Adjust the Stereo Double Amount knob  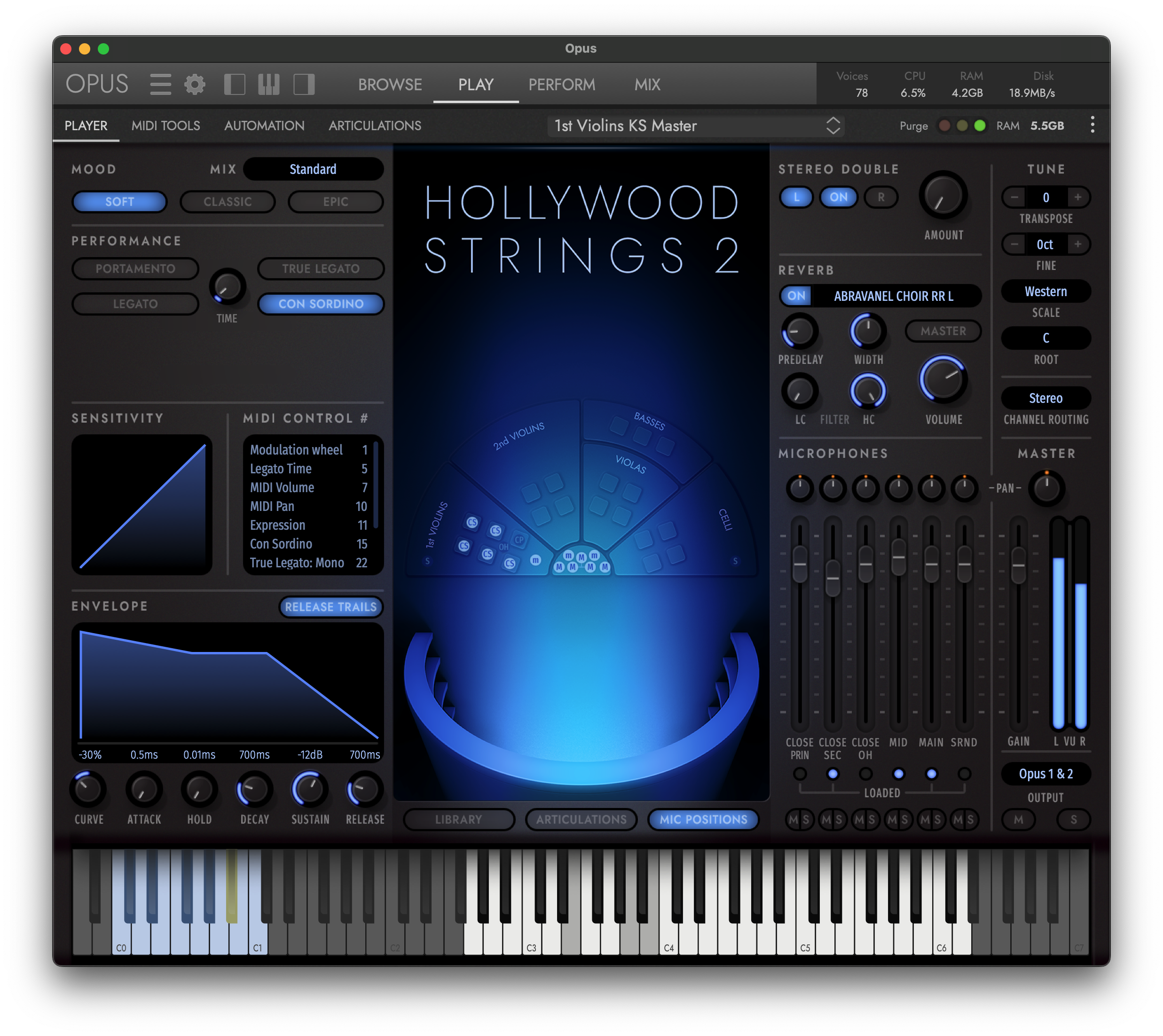click(943, 195)
